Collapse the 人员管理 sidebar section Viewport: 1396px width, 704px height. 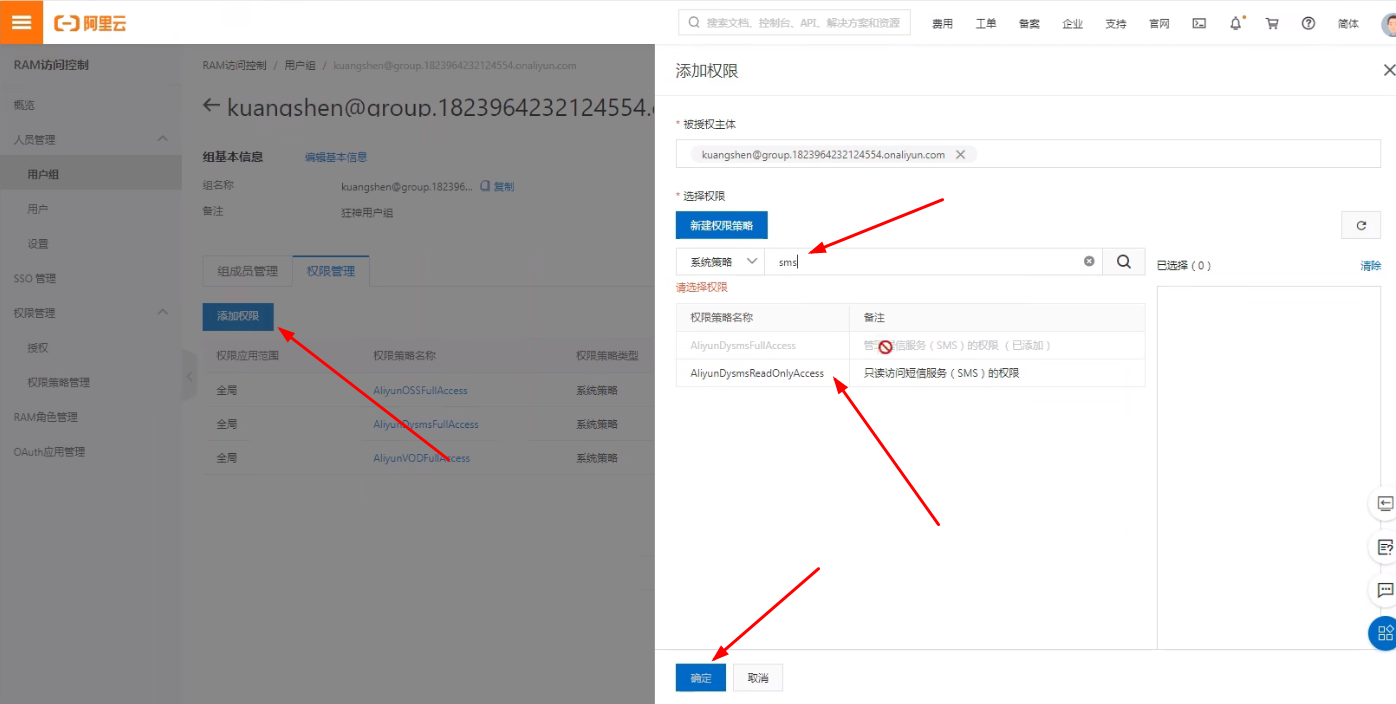[x=163, y=139]
